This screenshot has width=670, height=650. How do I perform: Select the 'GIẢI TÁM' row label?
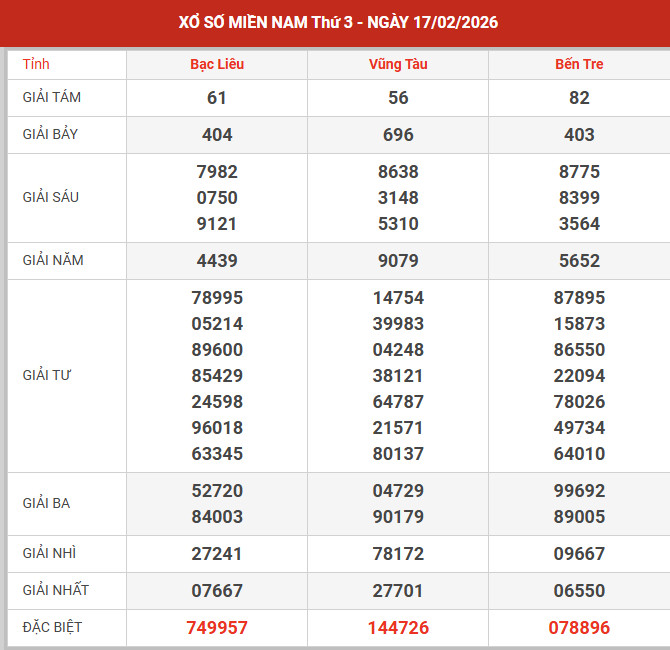tap(53, 97)
